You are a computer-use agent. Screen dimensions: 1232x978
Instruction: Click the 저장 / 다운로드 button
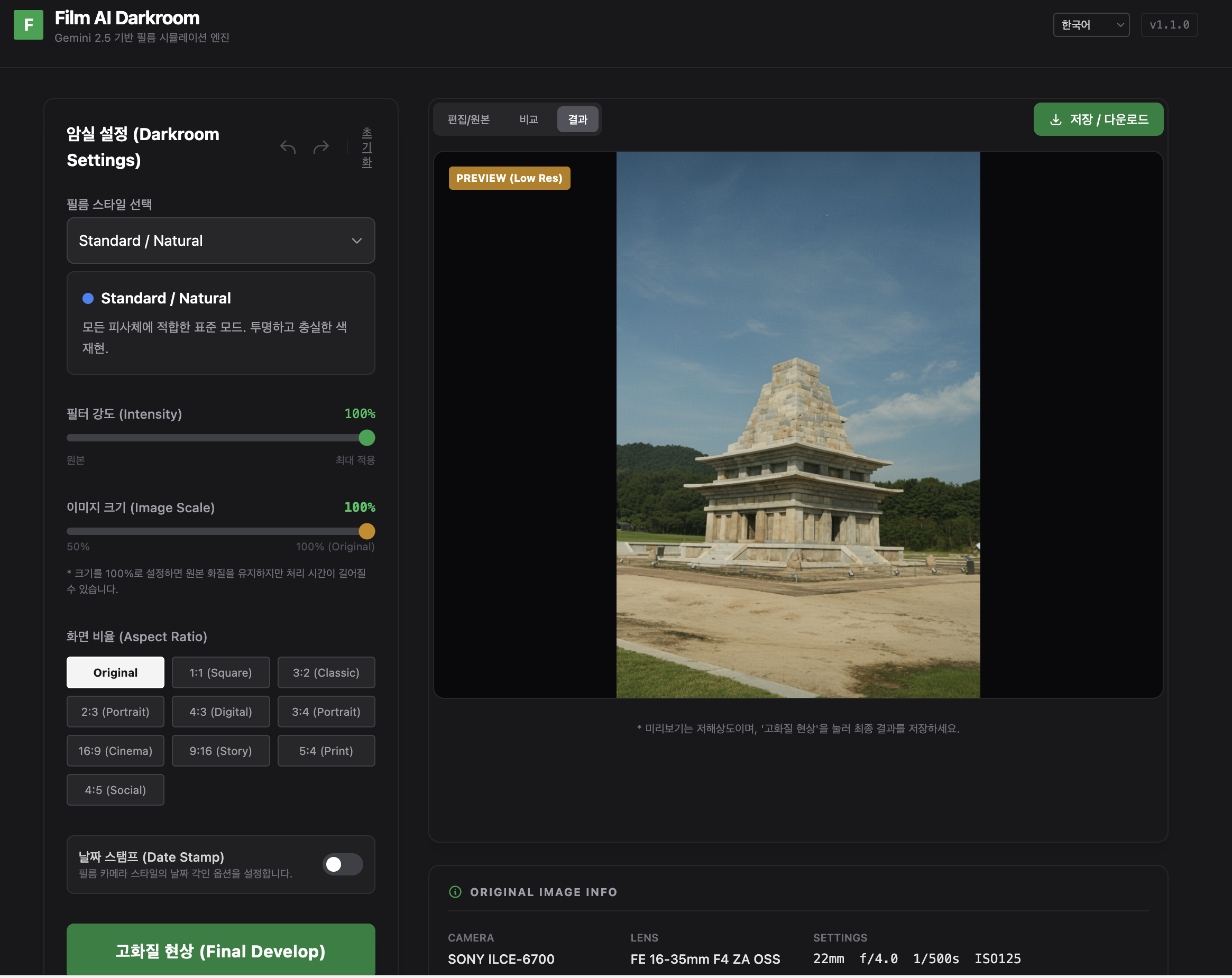pos(1098,119)
